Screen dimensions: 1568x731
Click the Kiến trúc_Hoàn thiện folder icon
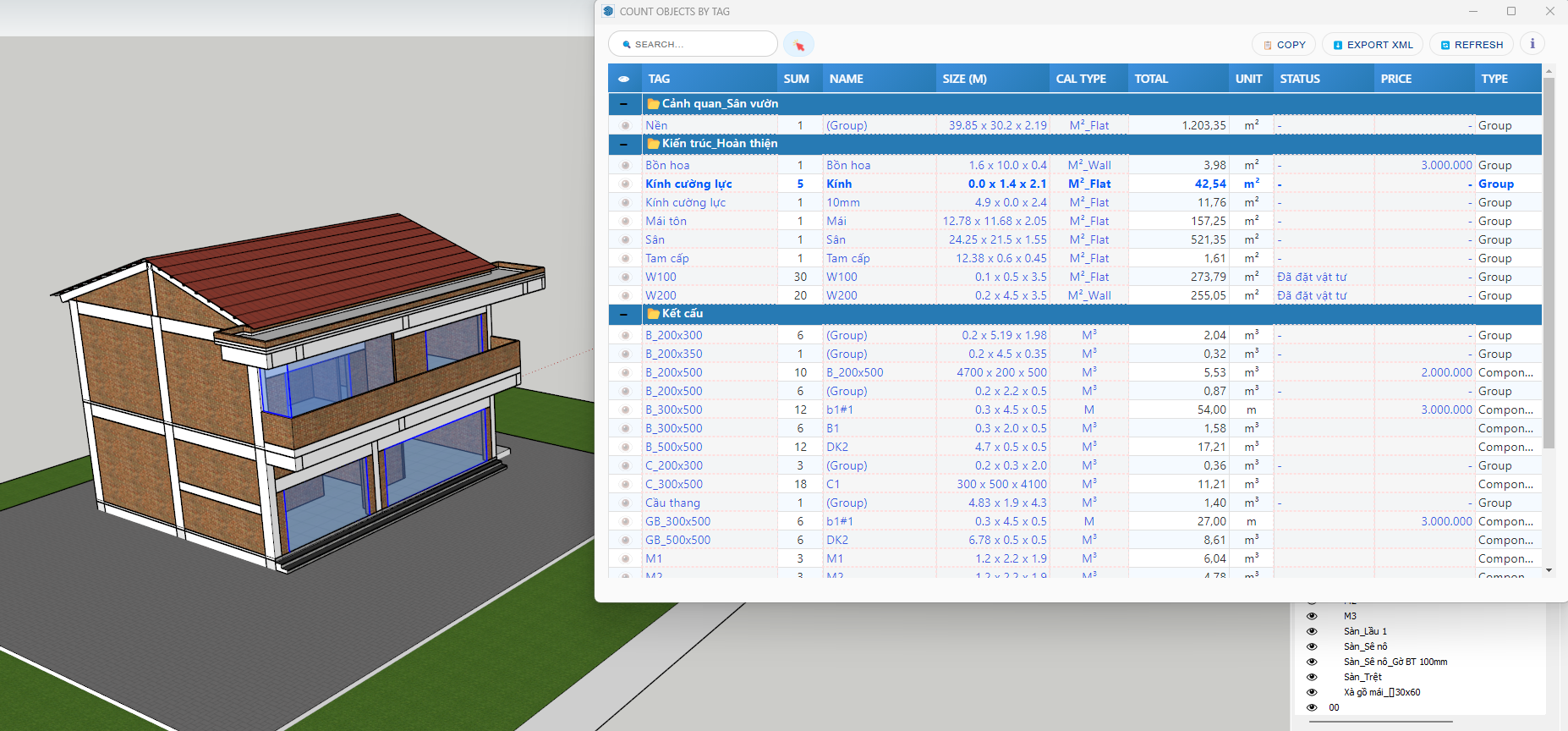pyautogui.click(x=653, y=144)
